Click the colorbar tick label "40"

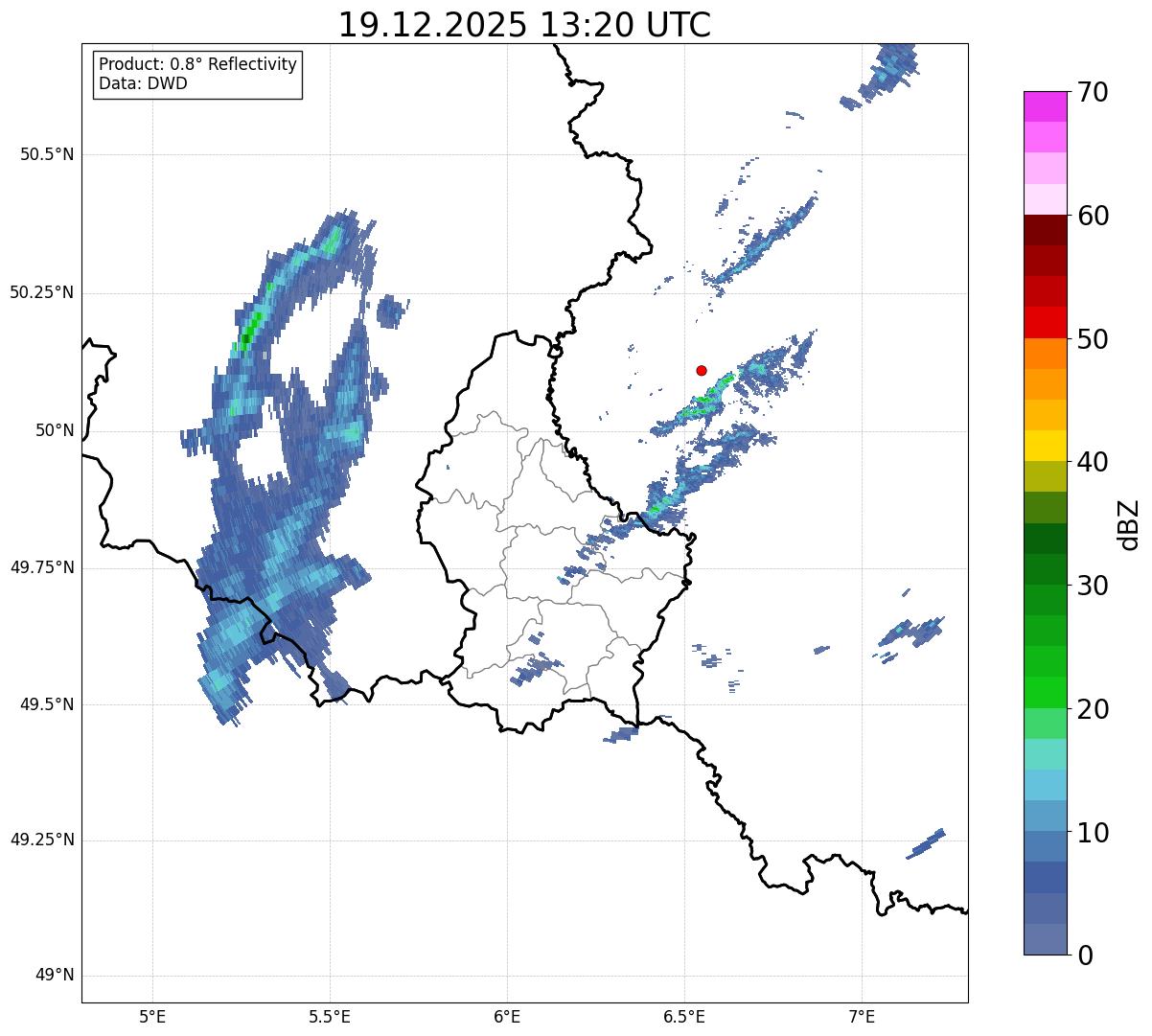pyautogui.click(x=1093, y=462)
